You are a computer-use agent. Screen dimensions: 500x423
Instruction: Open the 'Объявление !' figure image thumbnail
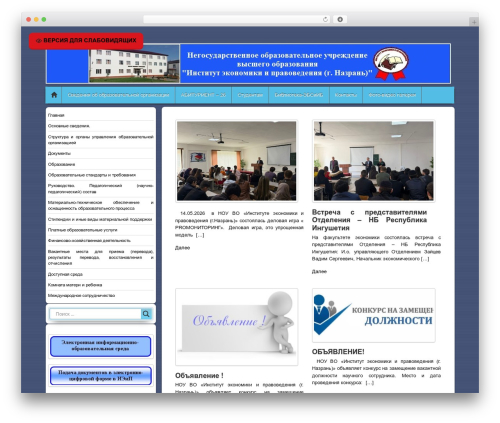click(236, 327)
